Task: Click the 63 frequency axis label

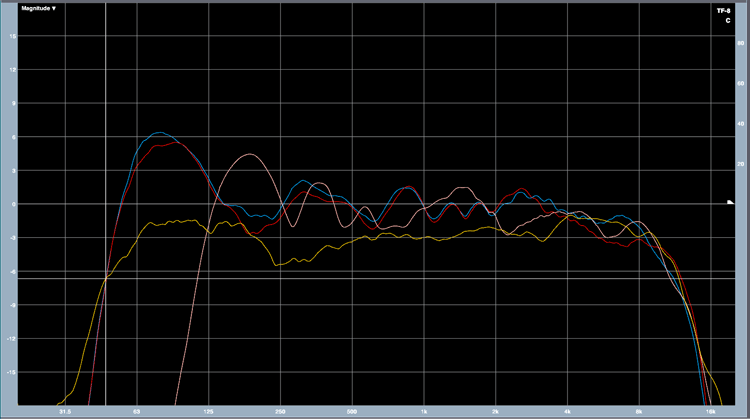Action: coord(137,411)
